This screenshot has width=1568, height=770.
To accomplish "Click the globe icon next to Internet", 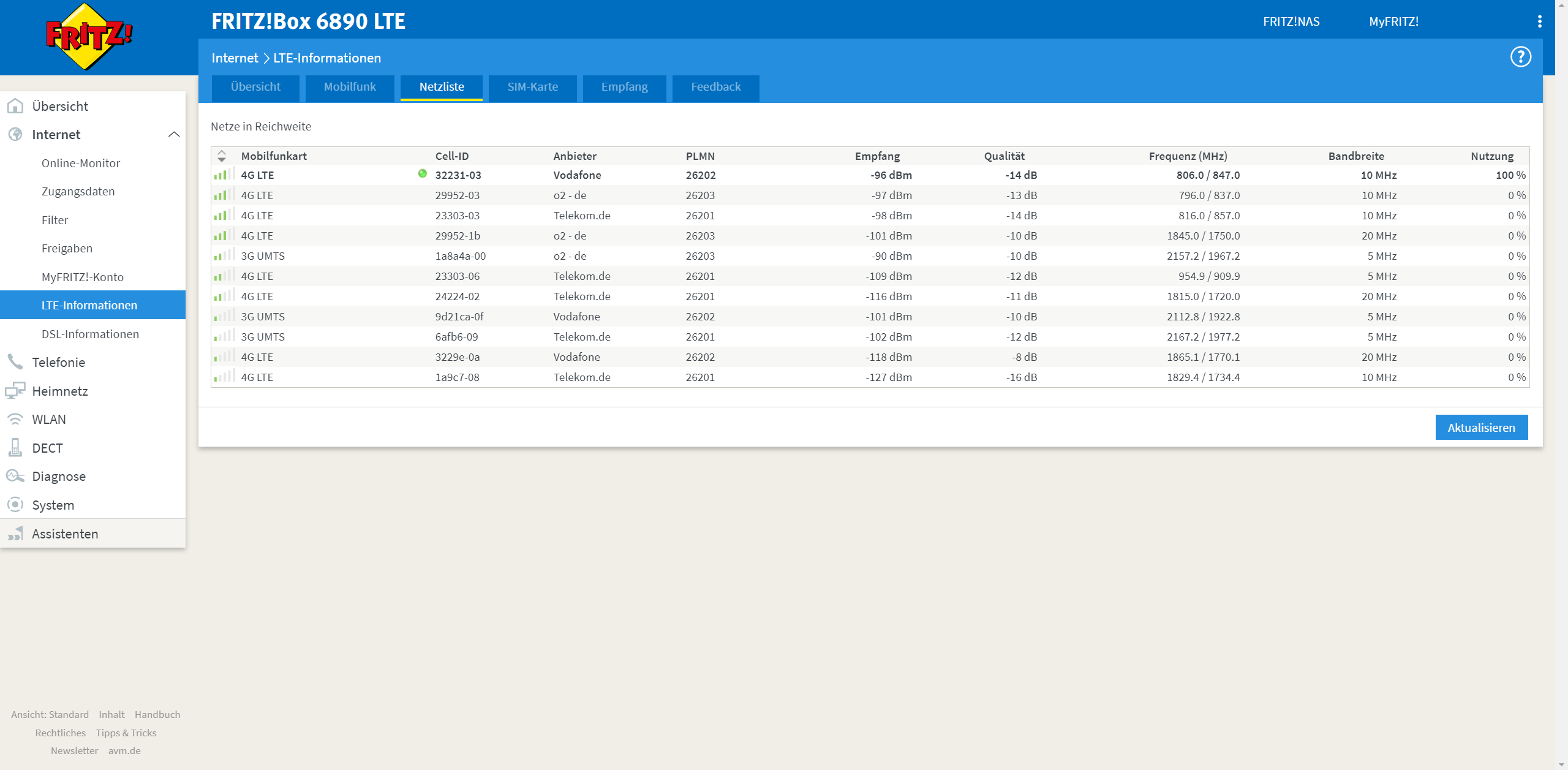I will pos(15,134).
